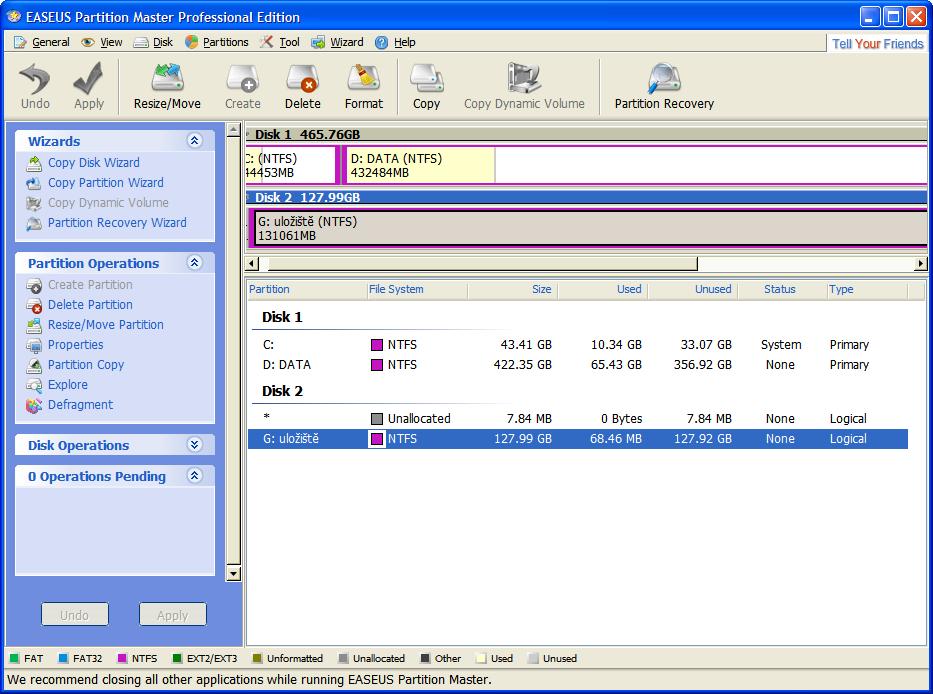Click the Tell Your Friends link

pos(877,44)
